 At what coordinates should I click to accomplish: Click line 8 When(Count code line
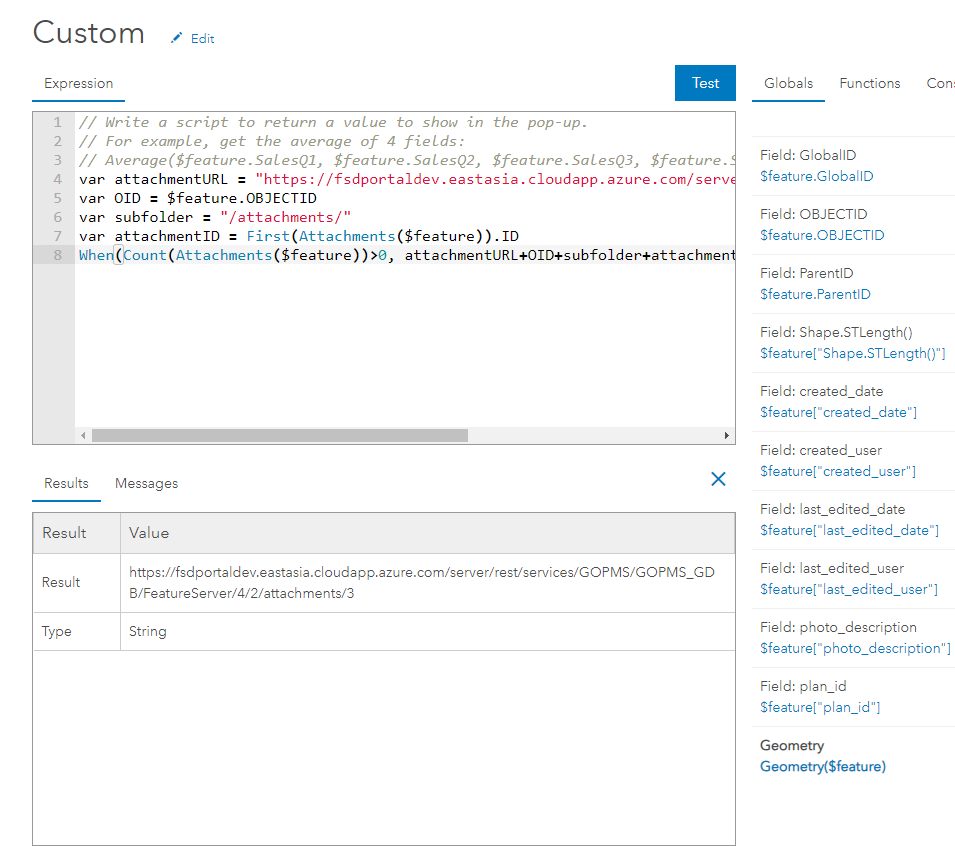tap(406, 255)
